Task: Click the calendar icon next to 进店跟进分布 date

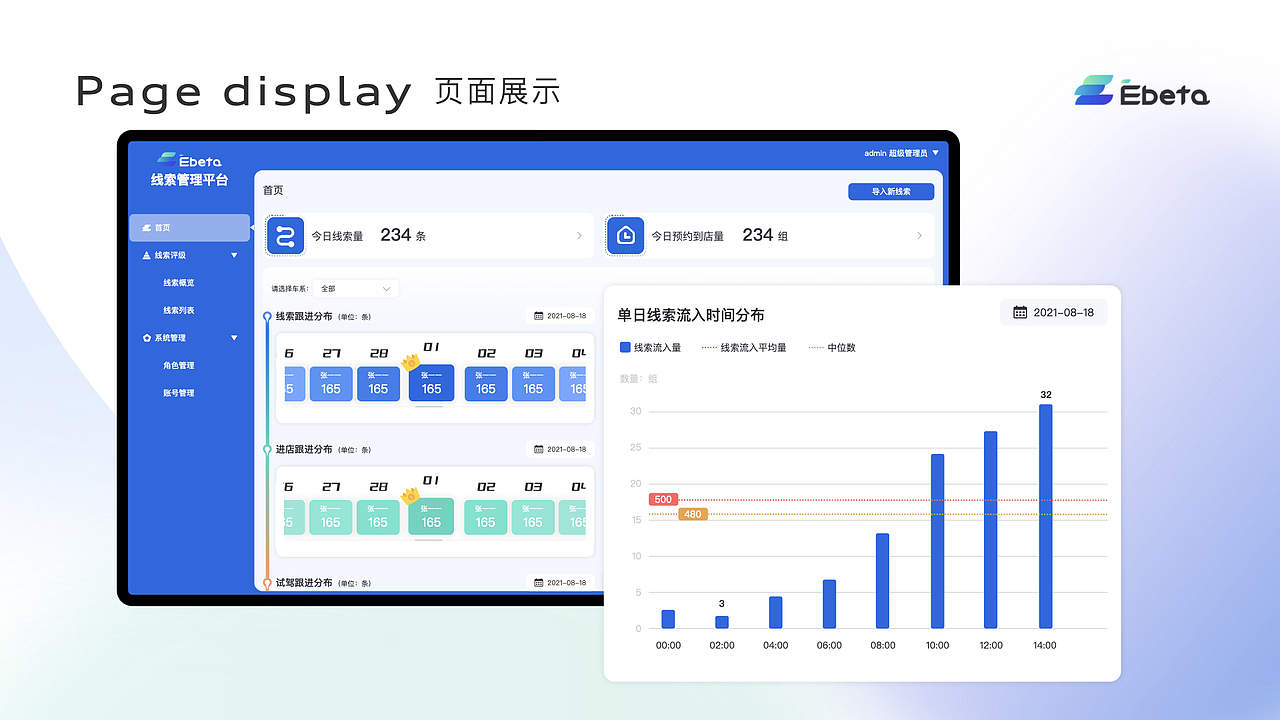Action: pos(537,449)
